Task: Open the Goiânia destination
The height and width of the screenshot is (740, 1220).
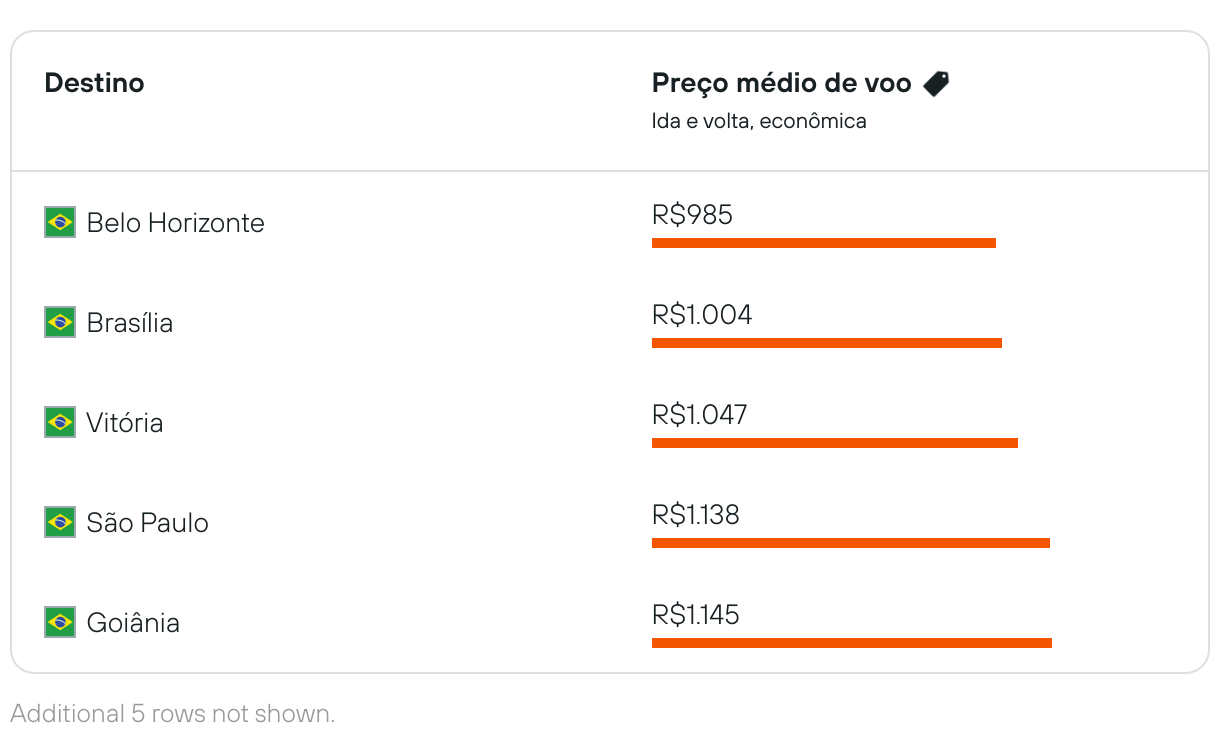Action: pyautogui.click(x=133, y=623)
